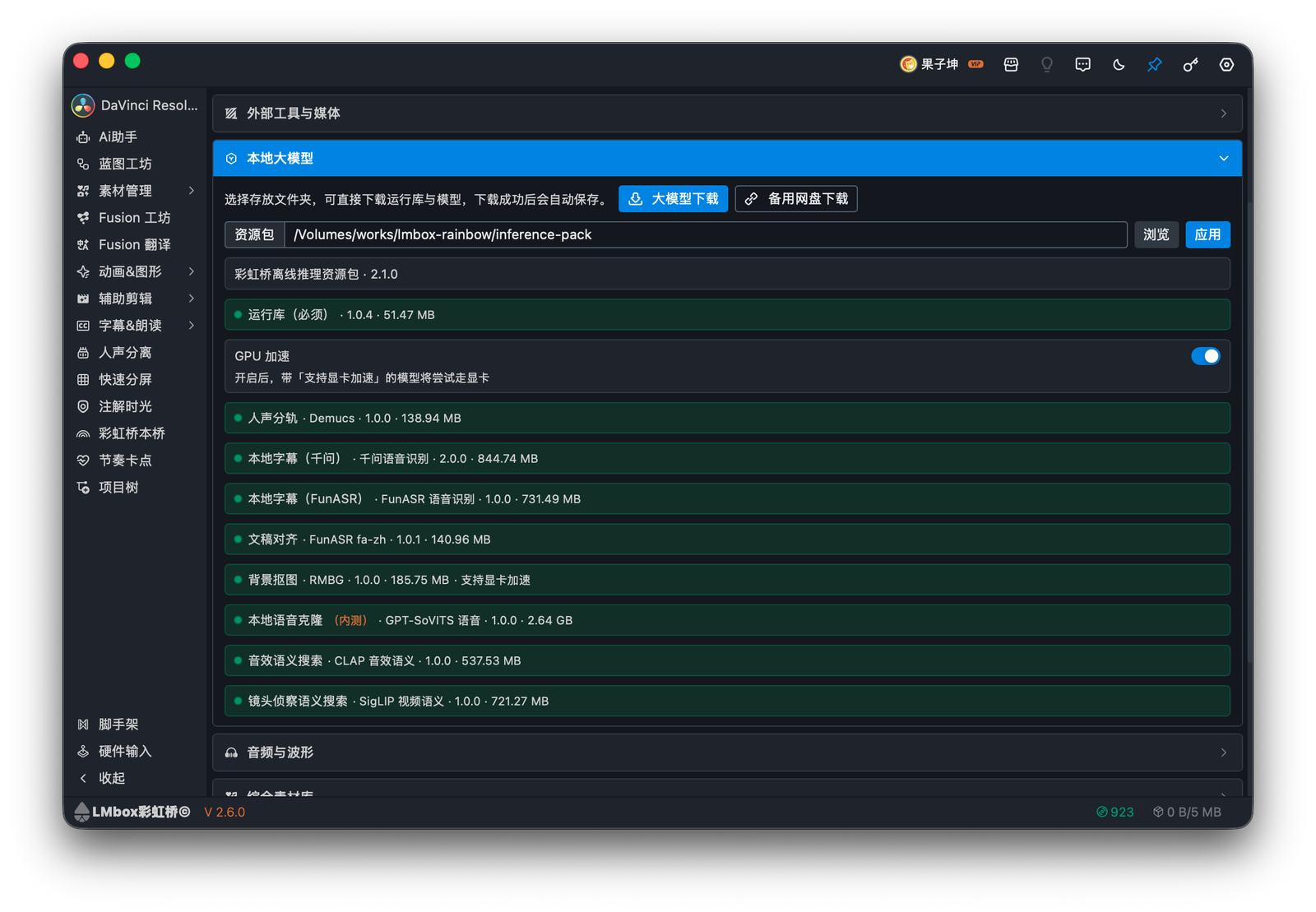Screen dimensions: 1316x912
Task: Open Ai助手 via its robot icon
Action: click(83, 137)
